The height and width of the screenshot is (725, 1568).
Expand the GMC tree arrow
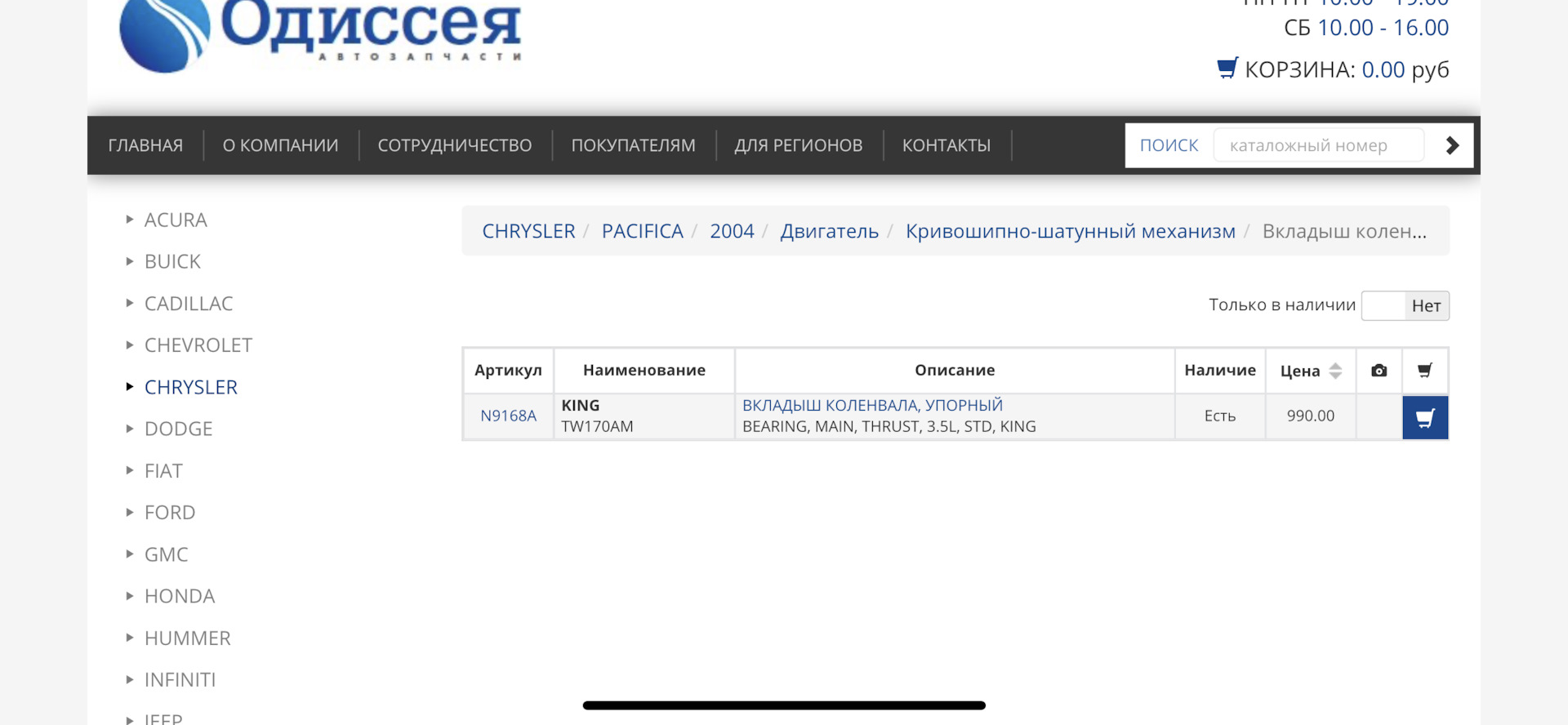(129, 554)
